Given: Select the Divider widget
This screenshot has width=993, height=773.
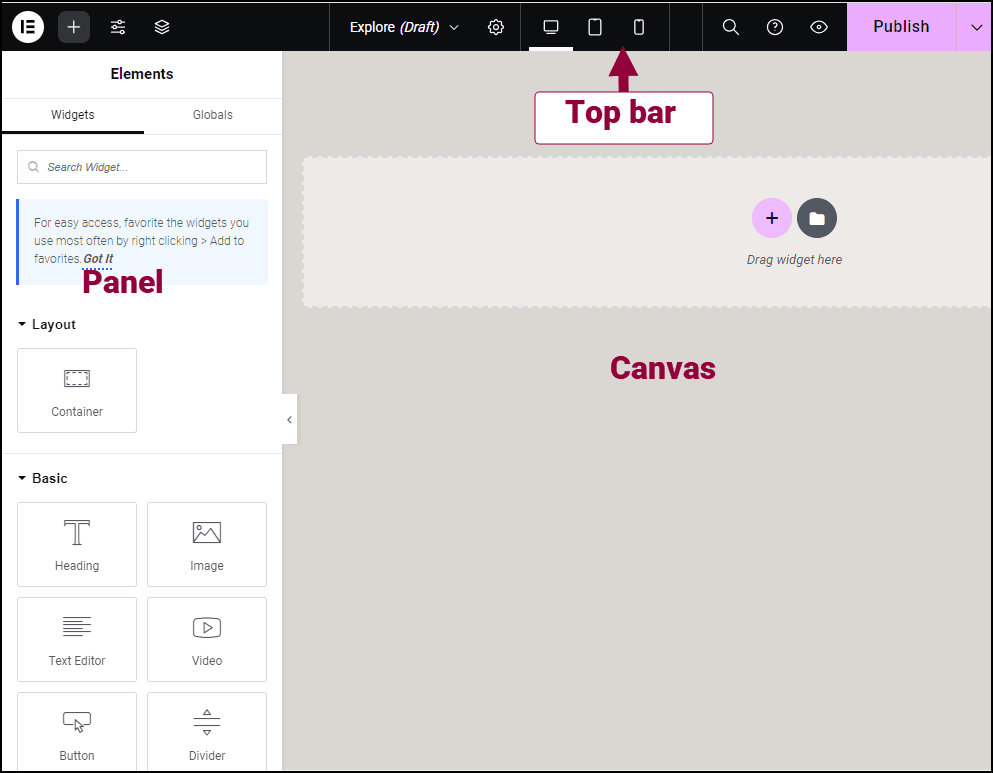Looking at the screenshot, I should (207, 732).
